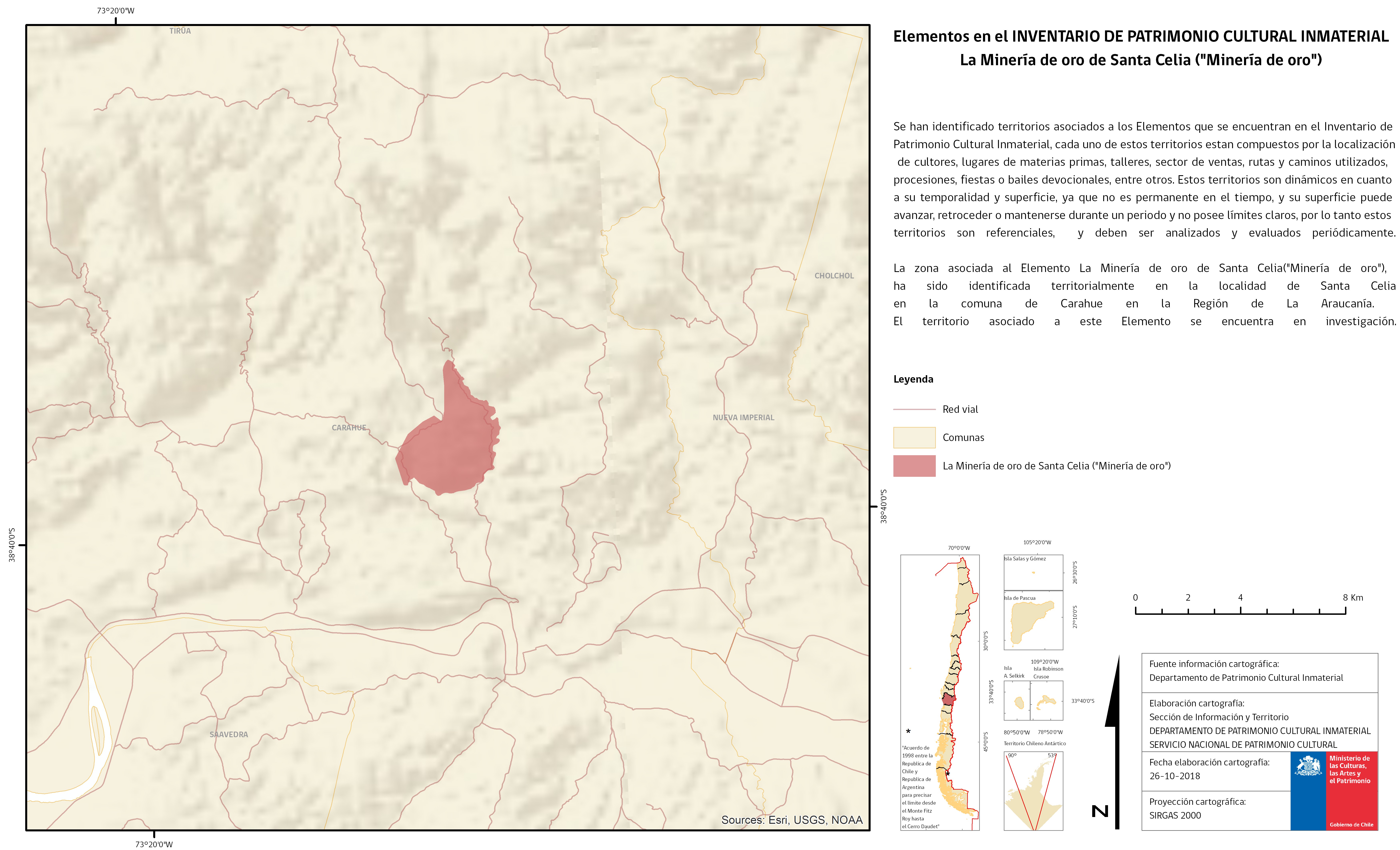Click the Ministerio de las Culturas red logo block
1400x850 pixels.
(1352, 791)
